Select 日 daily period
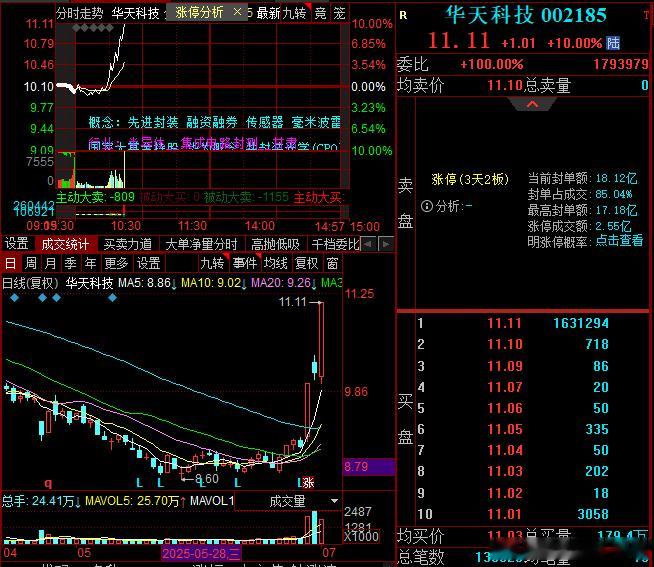654x567 pixels. click(10, 263)
